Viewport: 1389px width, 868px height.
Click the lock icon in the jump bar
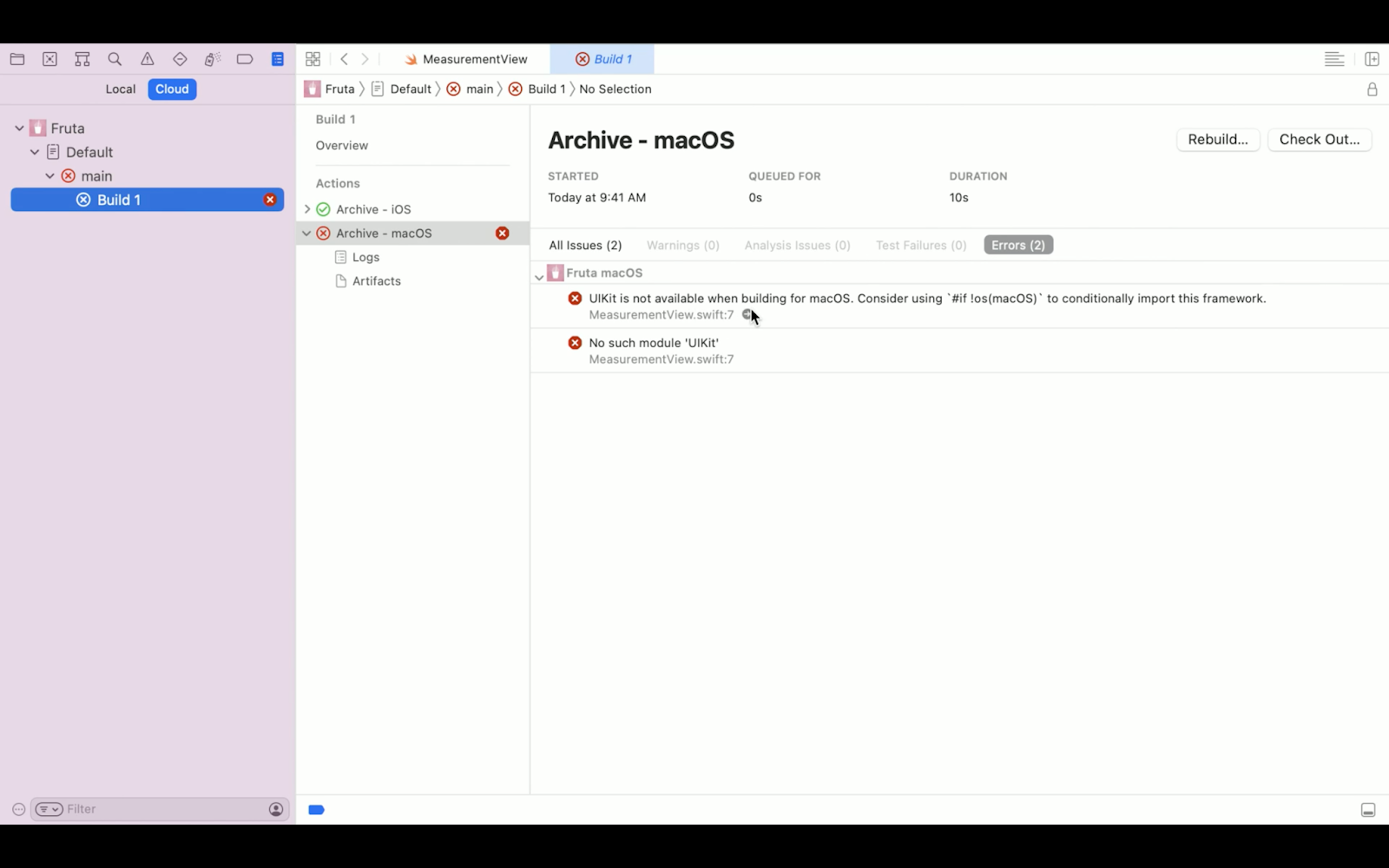pyautogui.click(x=1372, y=89)
